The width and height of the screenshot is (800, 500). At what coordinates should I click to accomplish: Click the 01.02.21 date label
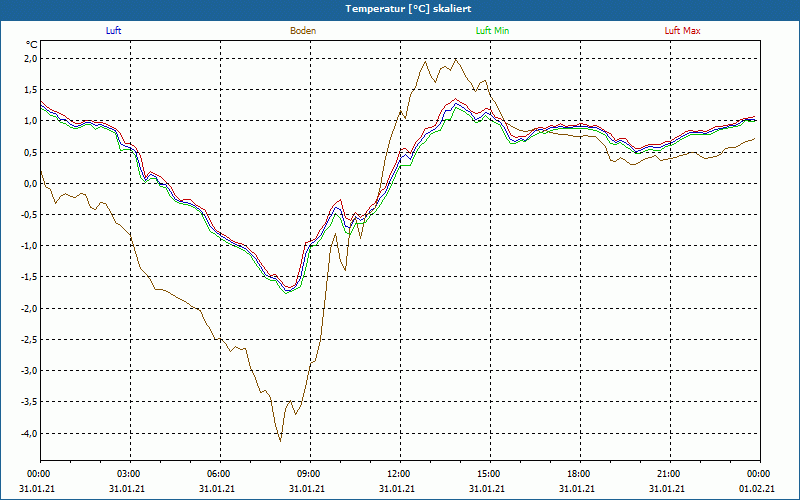757,488
